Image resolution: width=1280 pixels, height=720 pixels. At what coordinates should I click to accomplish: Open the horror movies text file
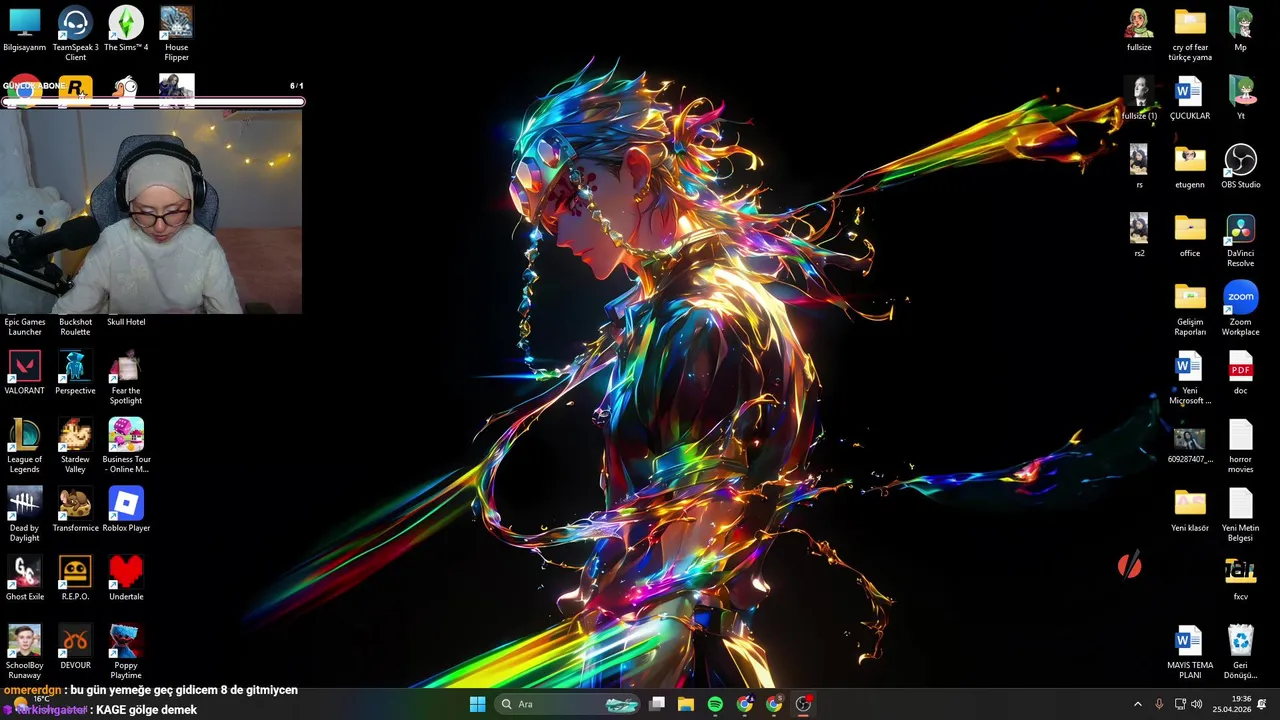point(1241,446)
